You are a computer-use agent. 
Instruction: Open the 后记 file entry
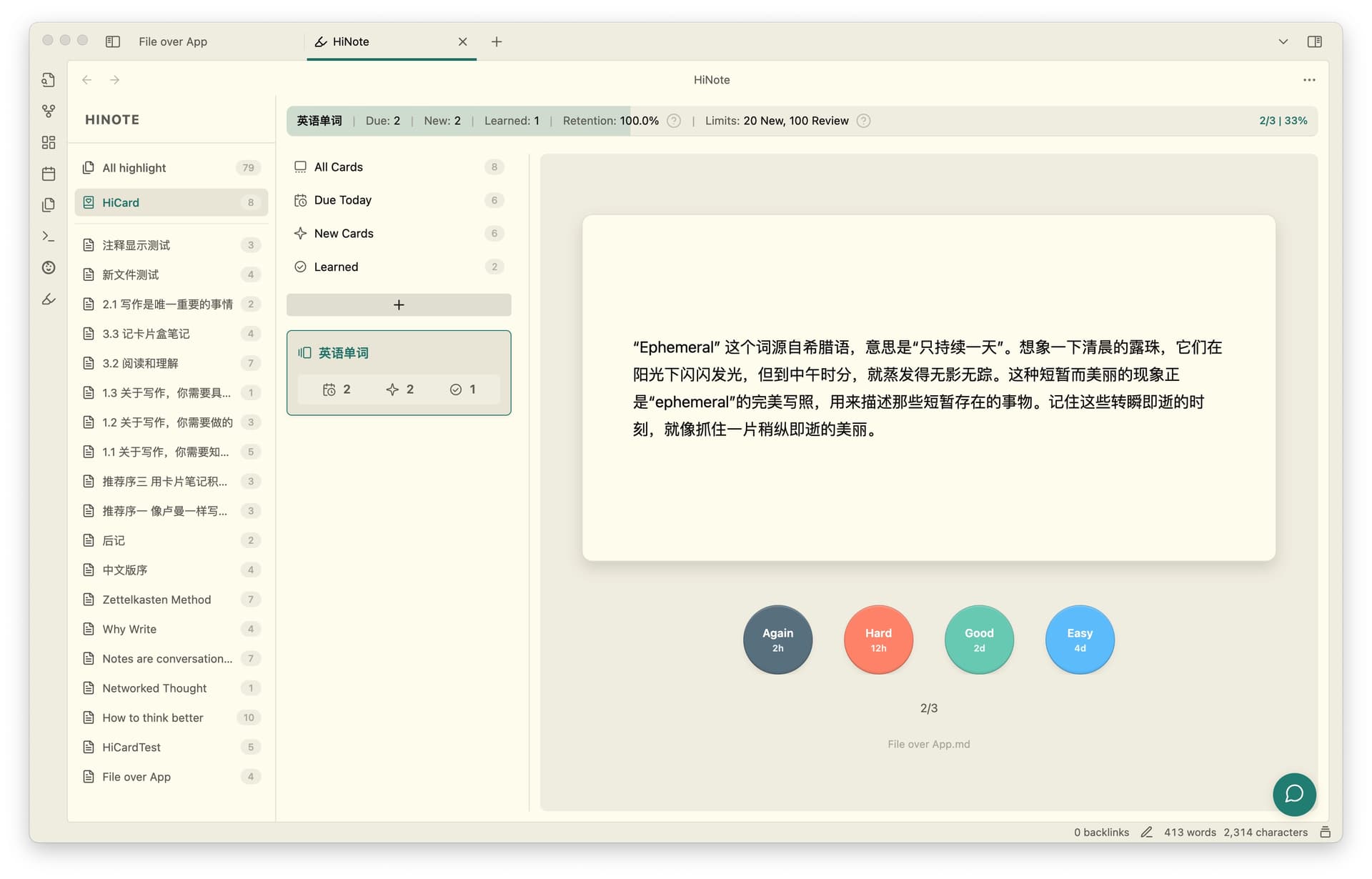click(171, 540)
